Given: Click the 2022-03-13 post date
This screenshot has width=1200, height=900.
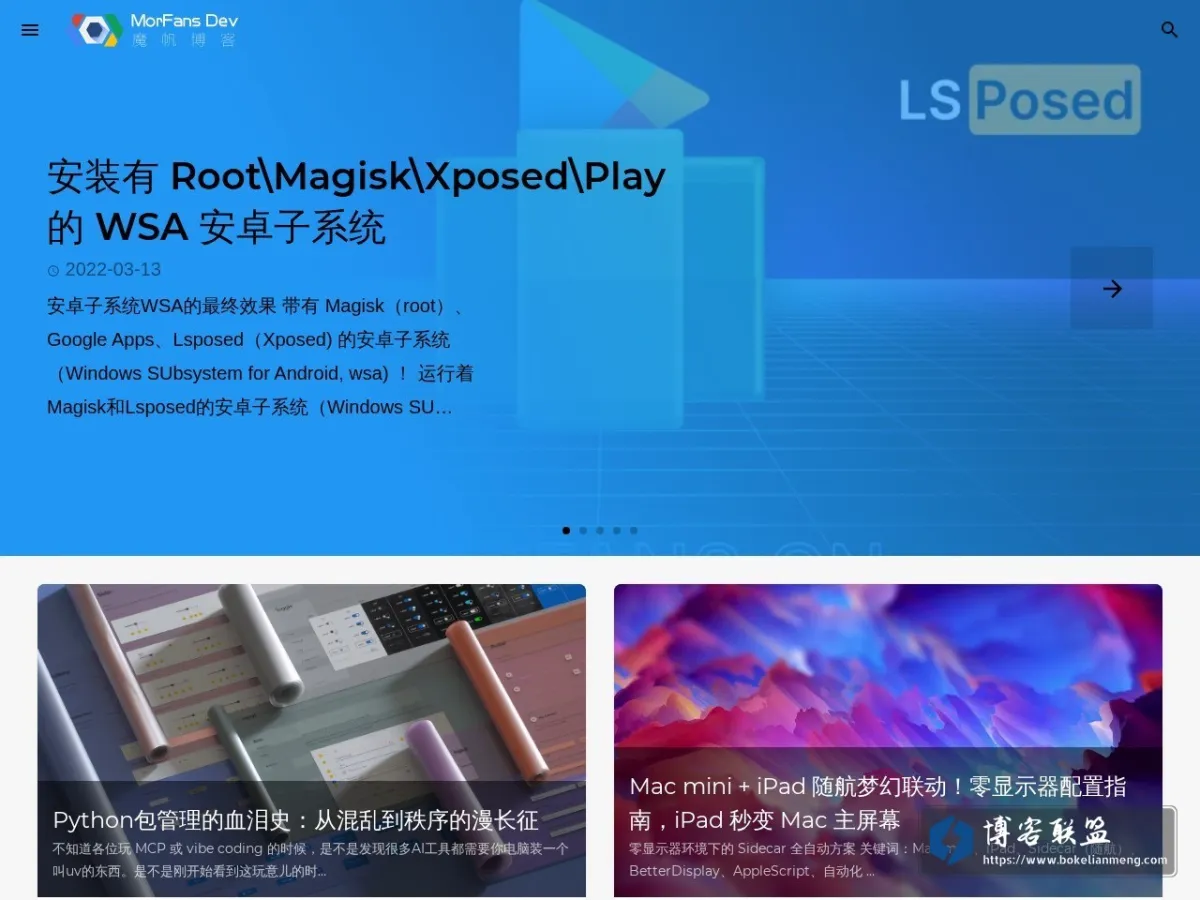Looking at the screenshot, I should [104, 270].
